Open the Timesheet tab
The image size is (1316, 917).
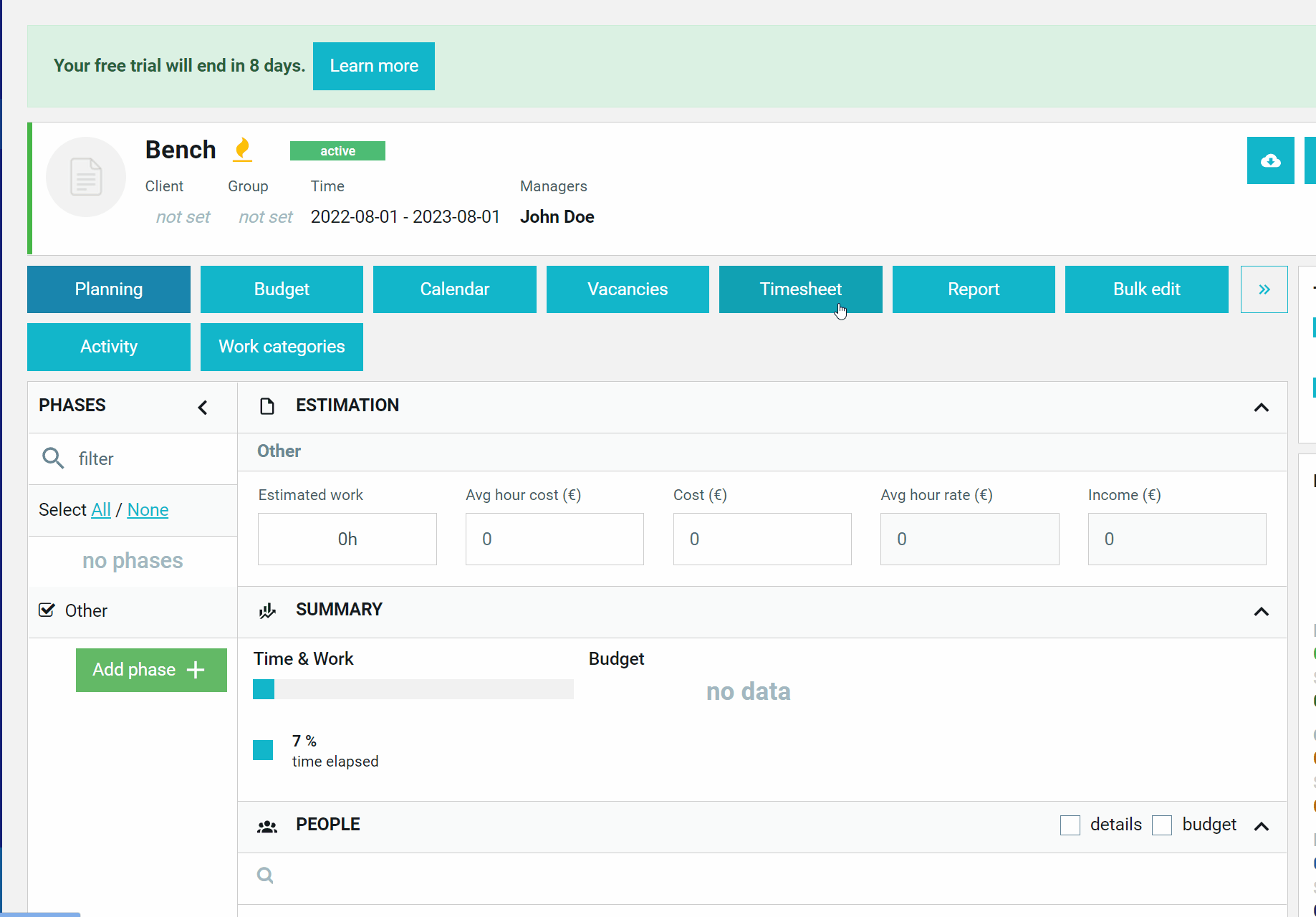point(801,289)
